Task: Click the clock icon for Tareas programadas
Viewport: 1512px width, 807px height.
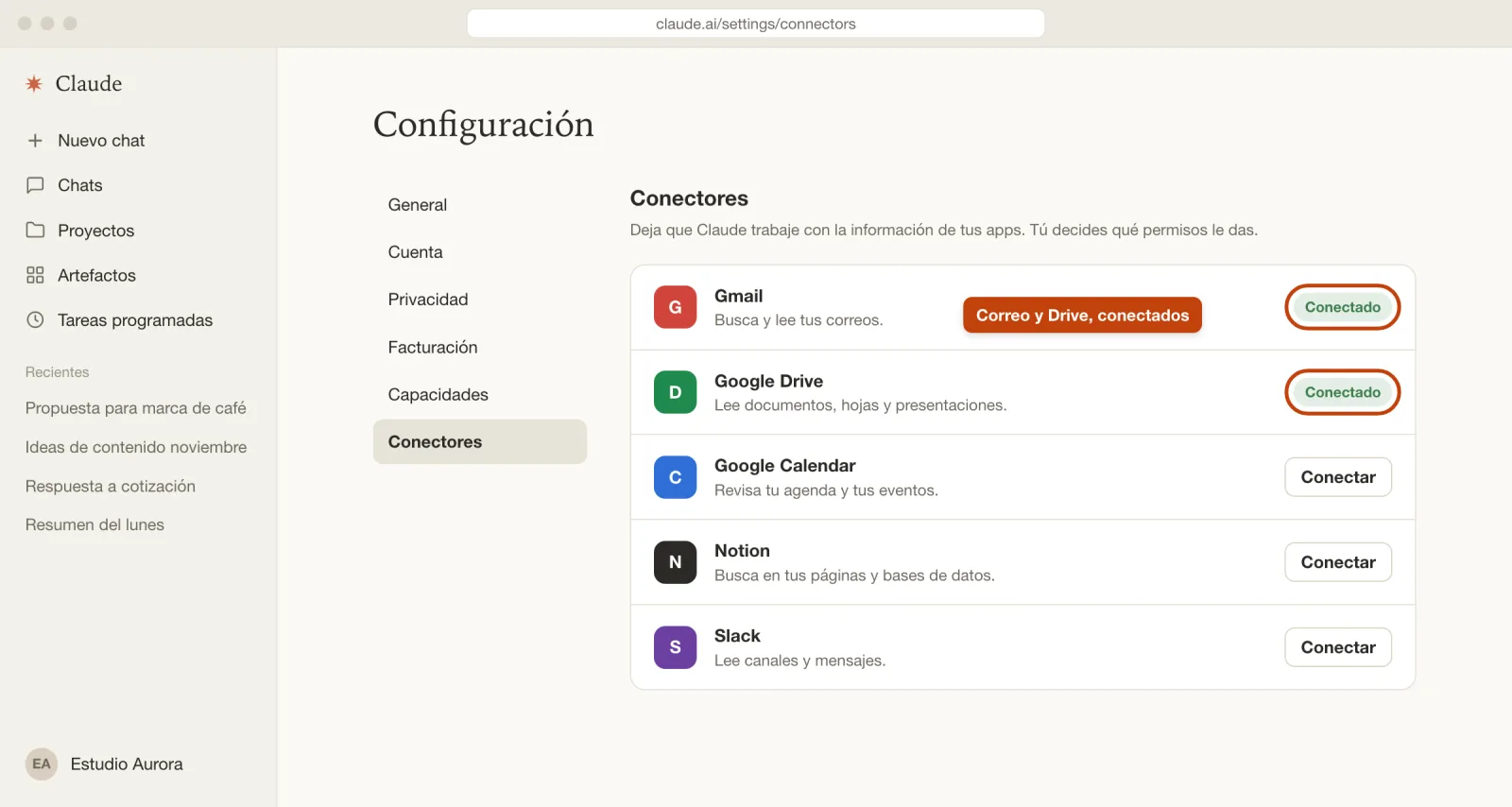Action: [35, 319]
